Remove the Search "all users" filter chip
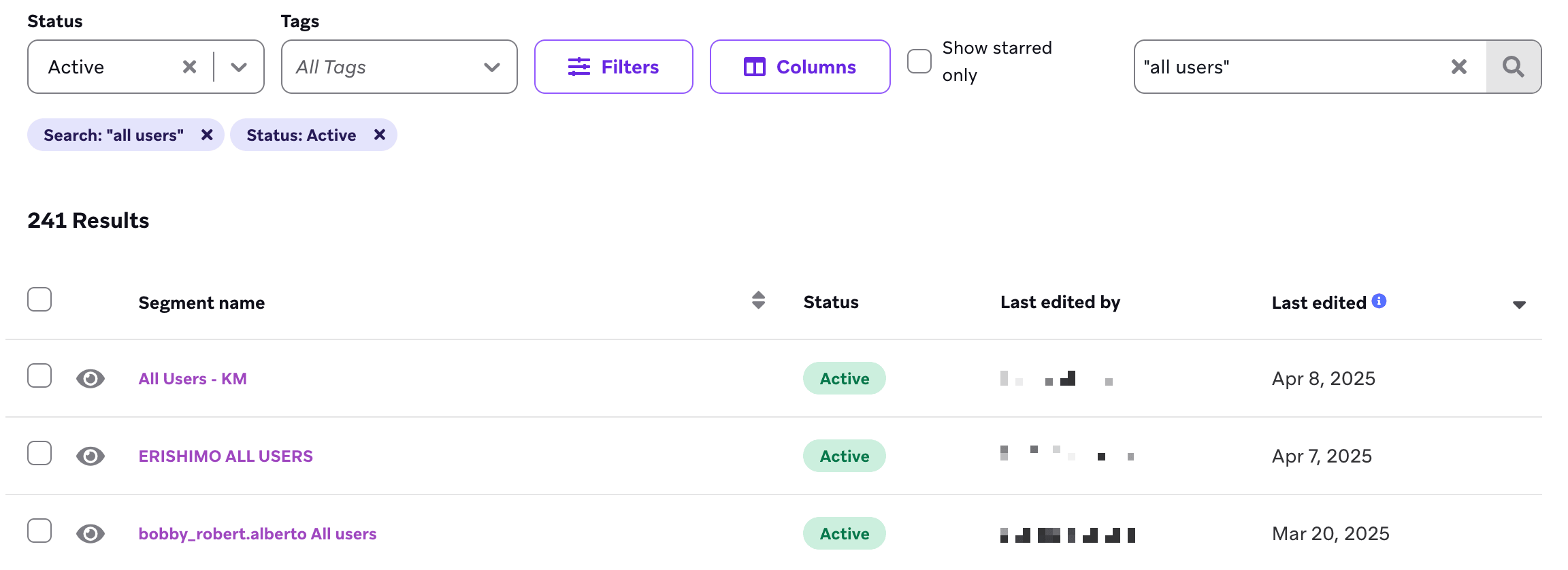 (207, 135)
